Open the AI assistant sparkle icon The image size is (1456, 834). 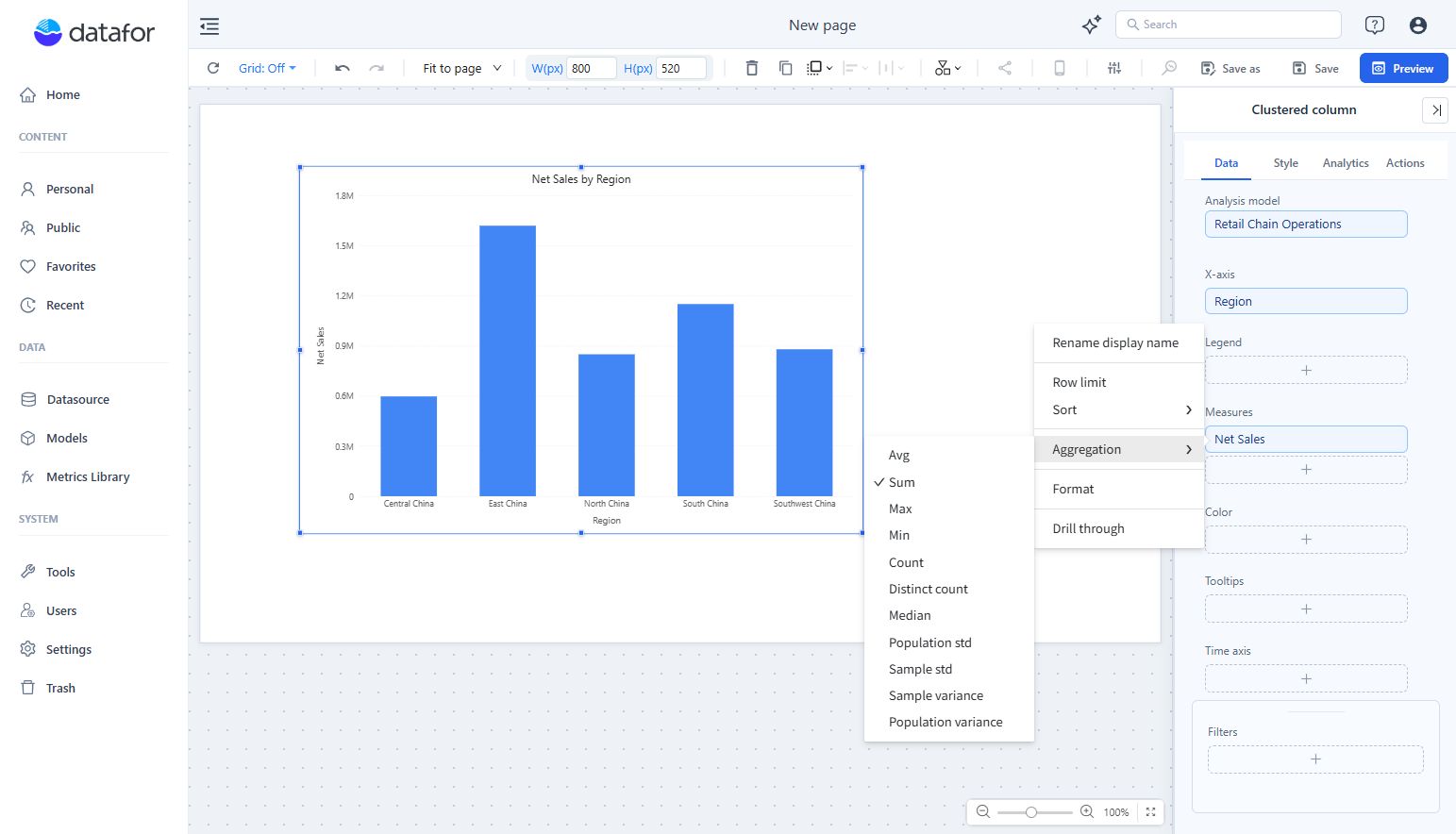click(x=1091, y=25)
